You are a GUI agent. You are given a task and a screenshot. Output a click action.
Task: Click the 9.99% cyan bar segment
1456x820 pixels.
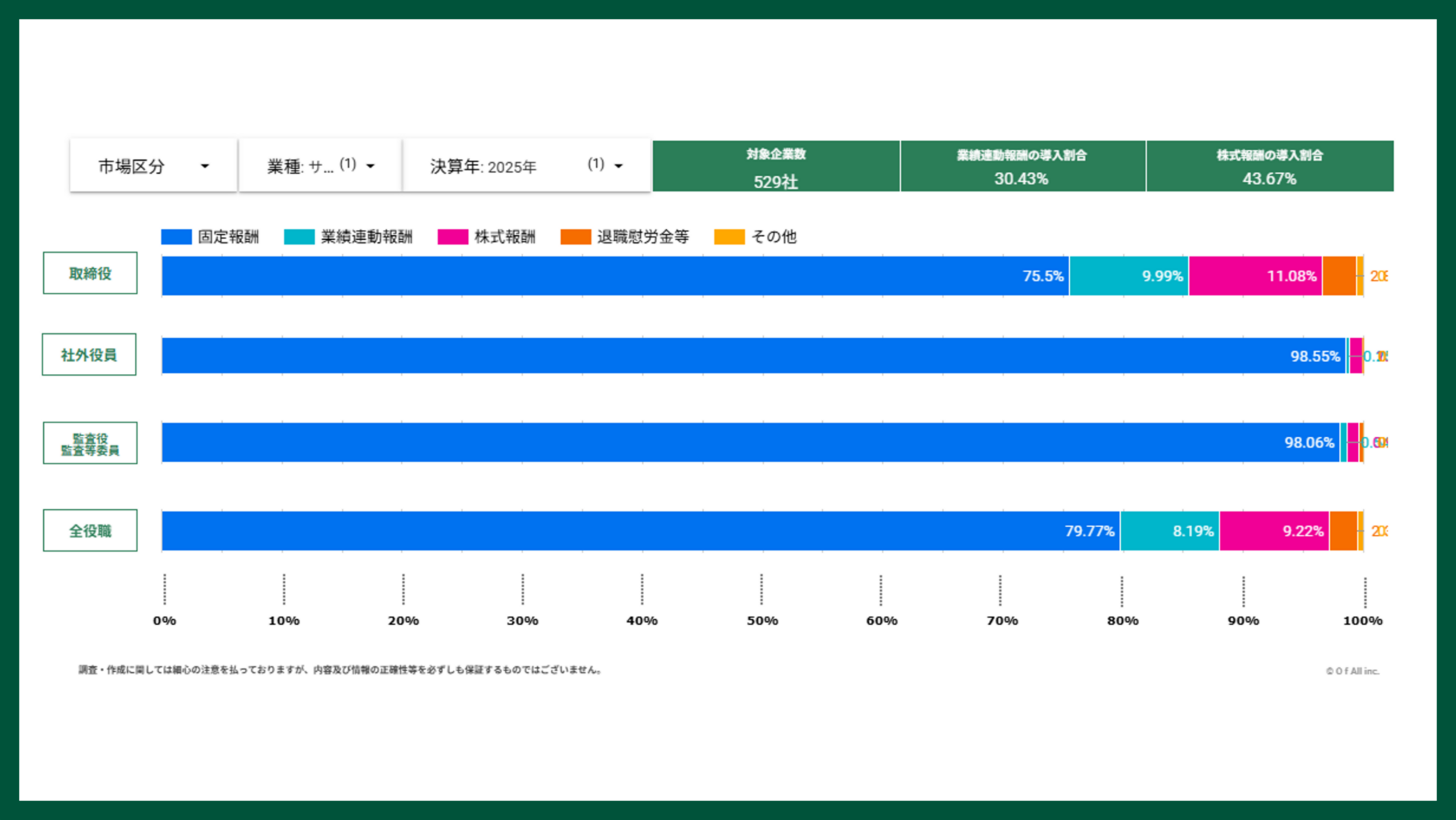coord(1128,276)
